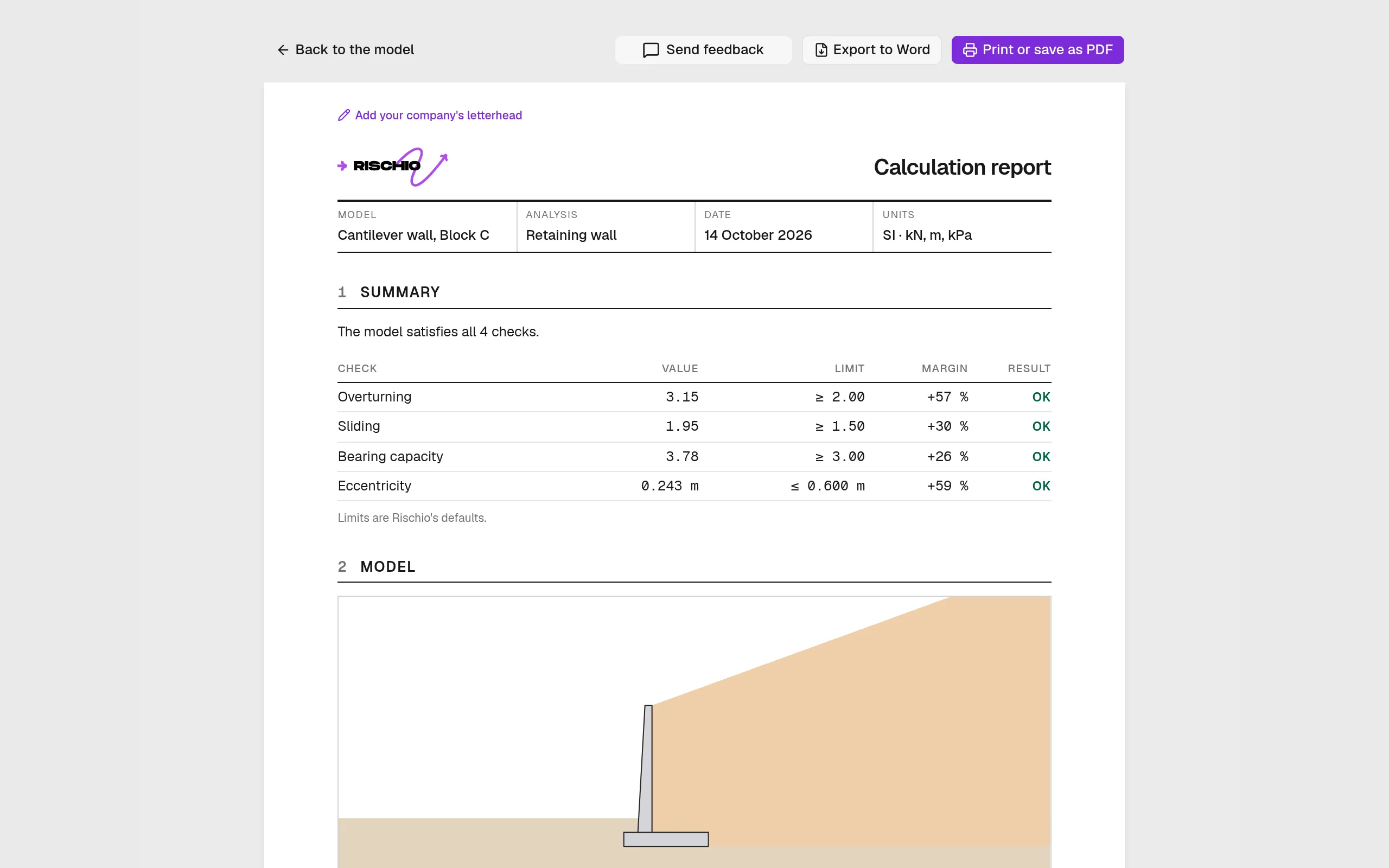
Task: Click the Rischio logo
Action: (x=393, y=167)
